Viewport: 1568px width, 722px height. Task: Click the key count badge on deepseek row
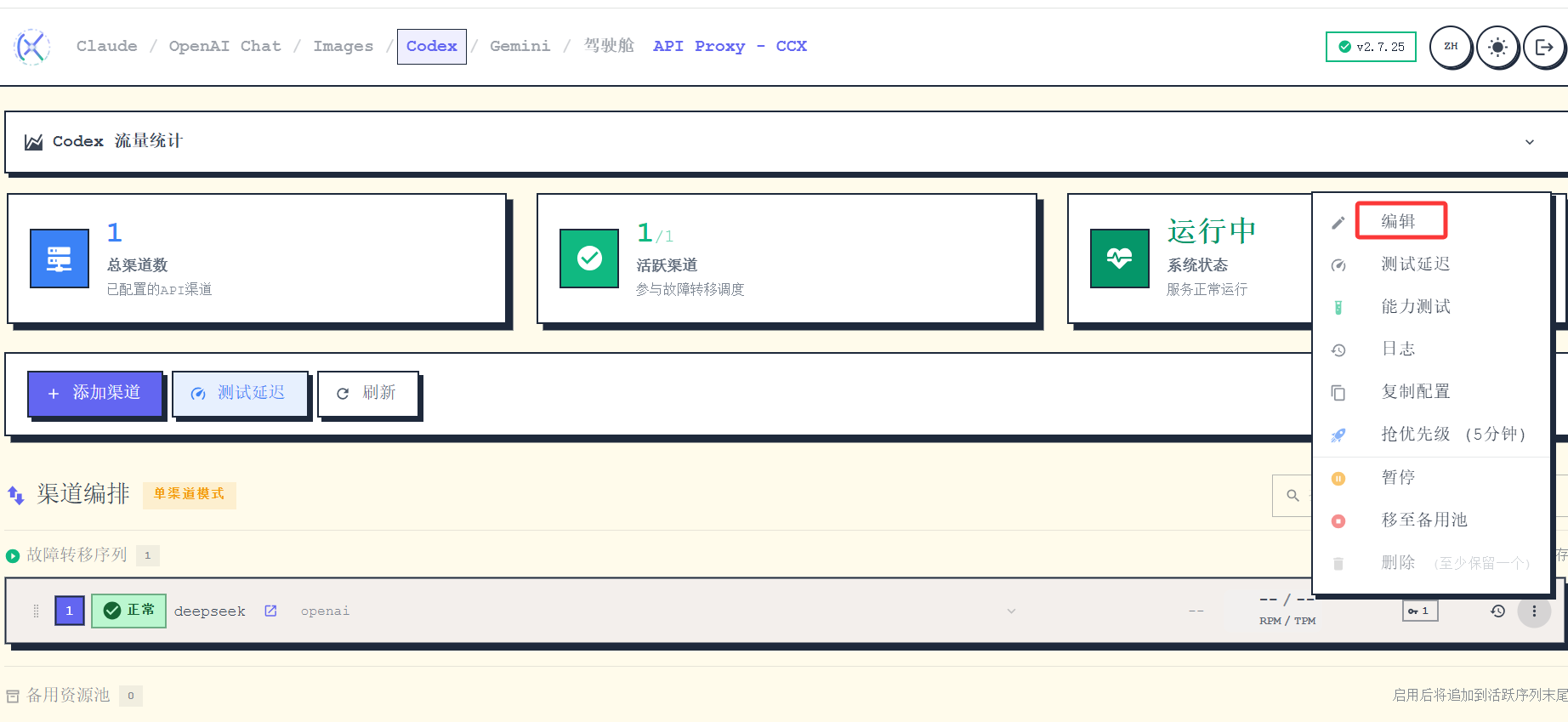coord(1420,611)
